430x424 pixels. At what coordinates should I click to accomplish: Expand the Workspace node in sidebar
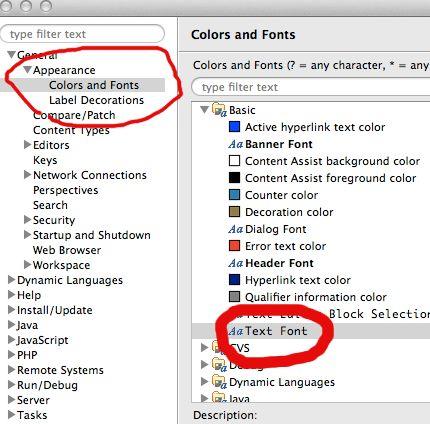coord(28,265)
